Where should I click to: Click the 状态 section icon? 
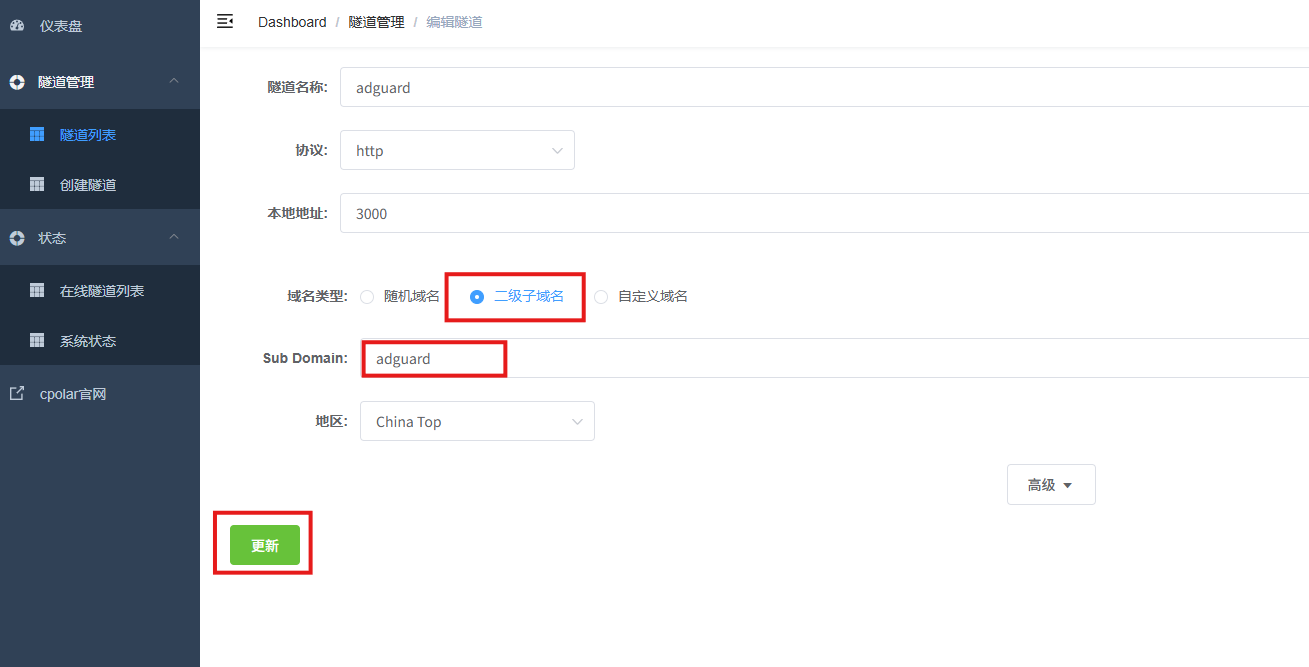point(17,238)
